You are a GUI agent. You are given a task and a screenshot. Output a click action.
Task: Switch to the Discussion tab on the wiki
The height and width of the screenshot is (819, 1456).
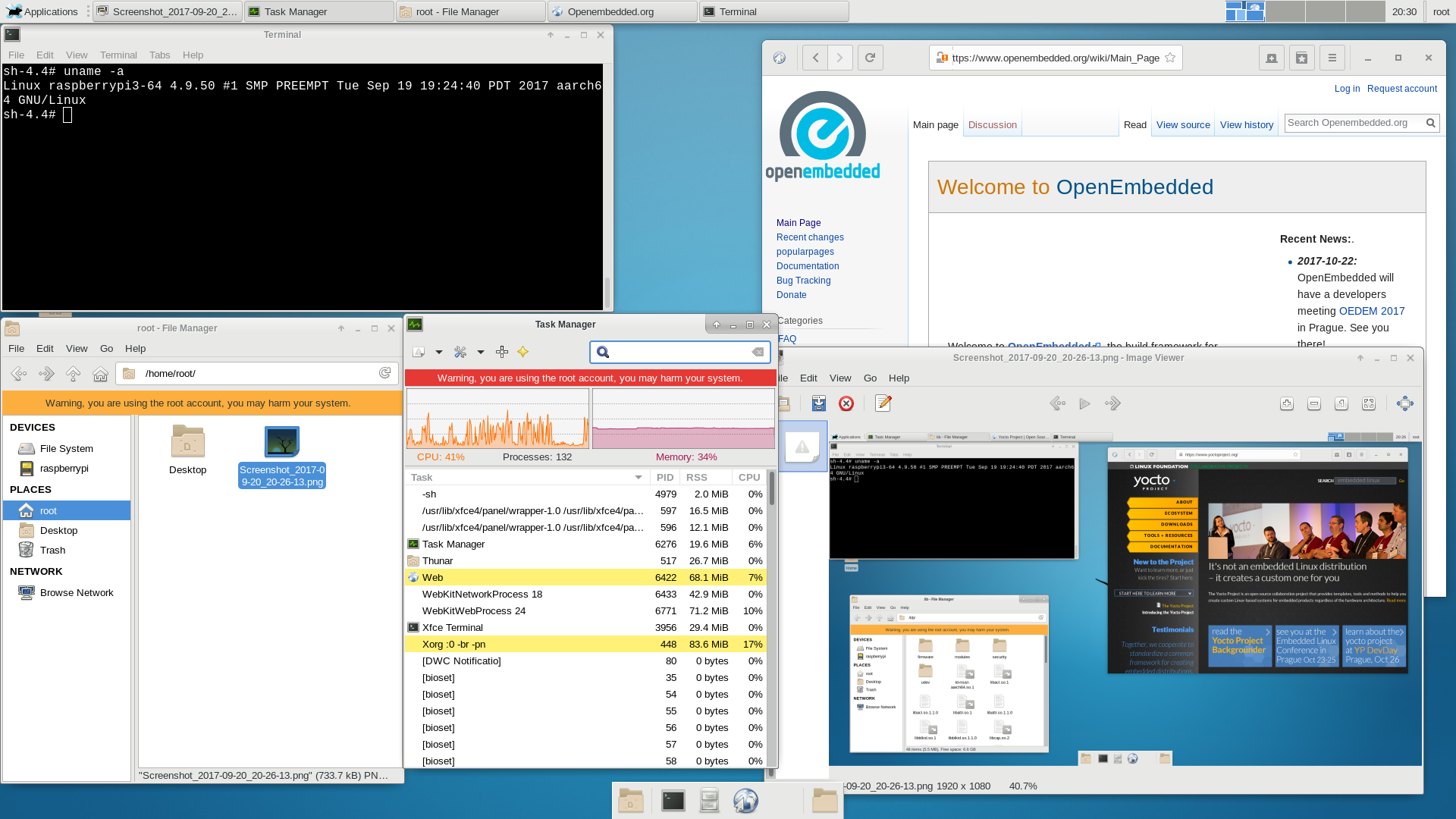point(993,125)
